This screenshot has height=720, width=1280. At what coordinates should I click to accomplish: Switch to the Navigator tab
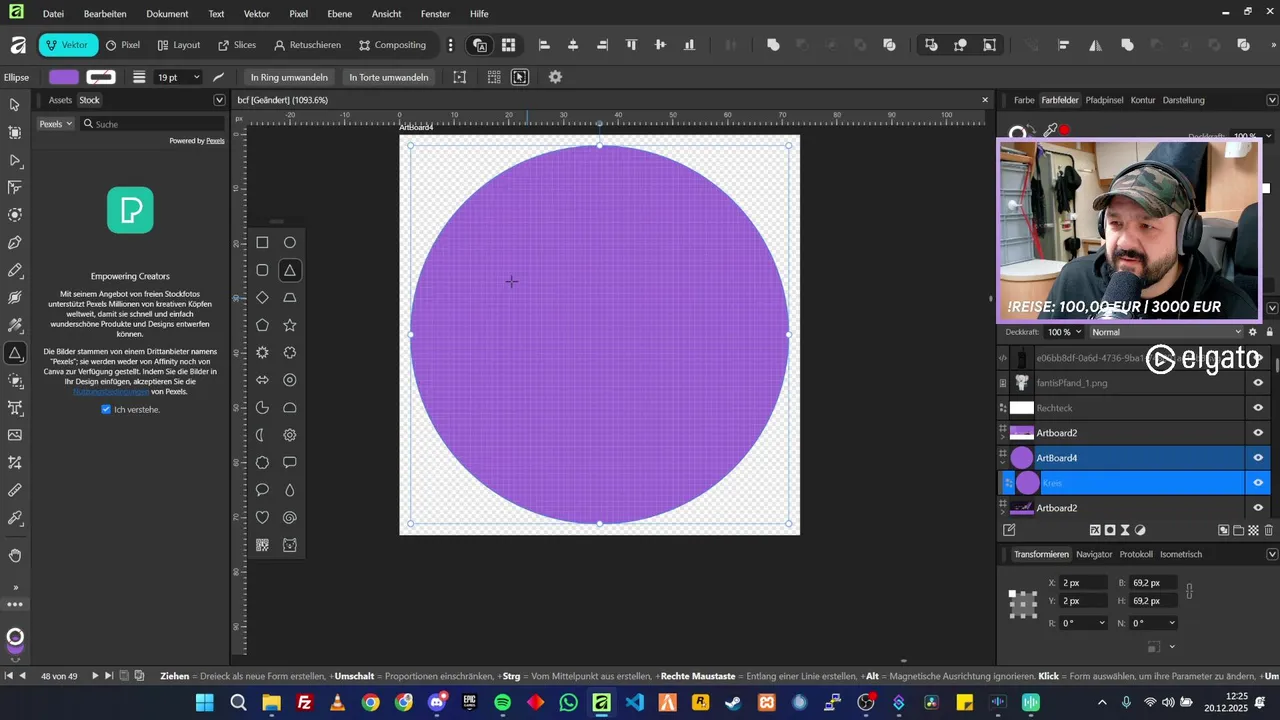coord(1094,554)
